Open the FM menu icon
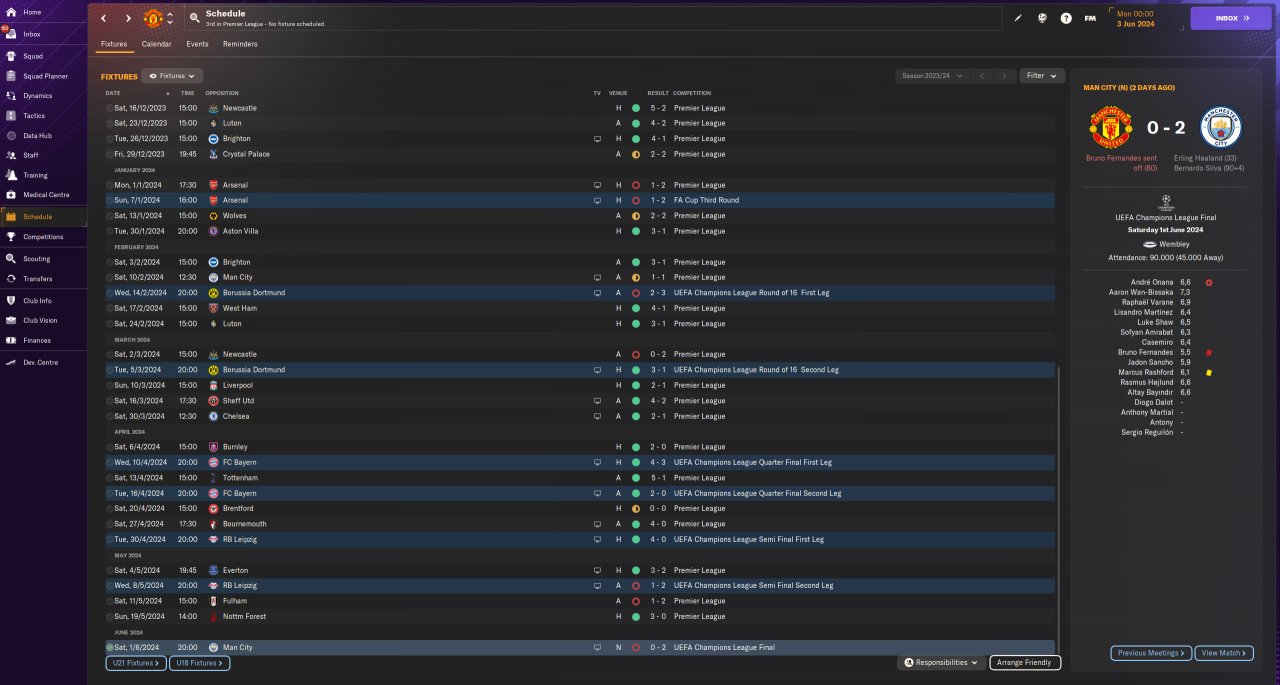Screen dimensions: 1280x685 [x=1090, y=18]
